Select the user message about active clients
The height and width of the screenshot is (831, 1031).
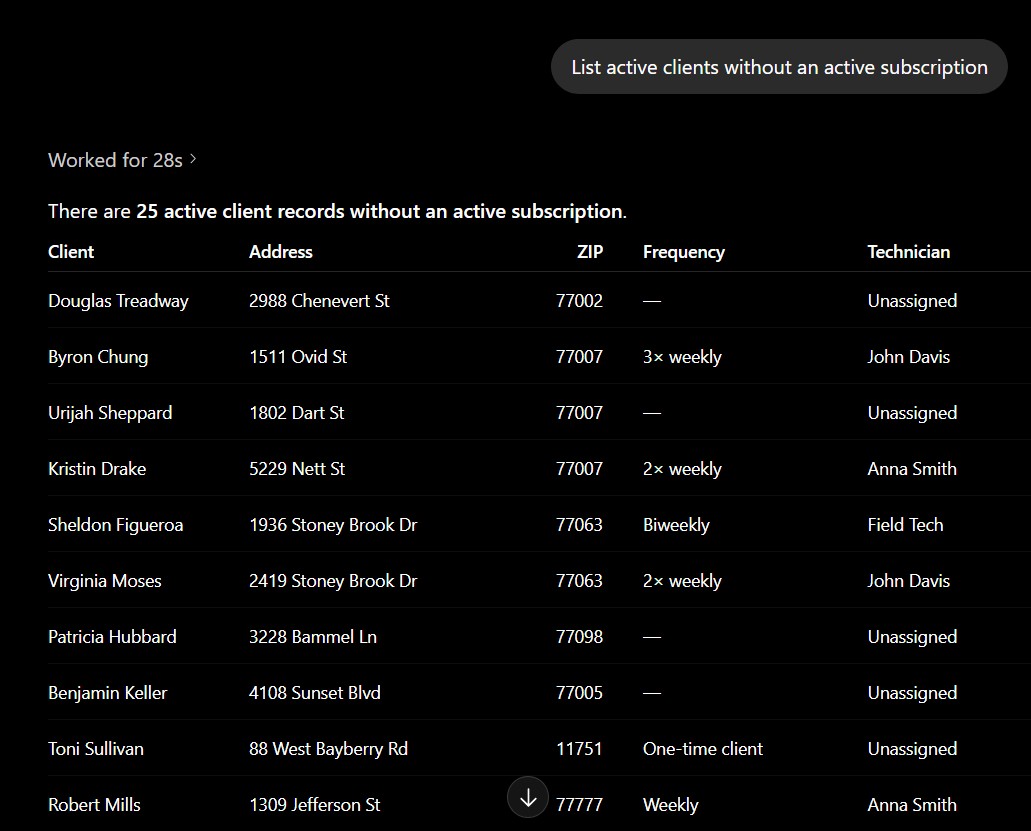[x=779, y=66]
